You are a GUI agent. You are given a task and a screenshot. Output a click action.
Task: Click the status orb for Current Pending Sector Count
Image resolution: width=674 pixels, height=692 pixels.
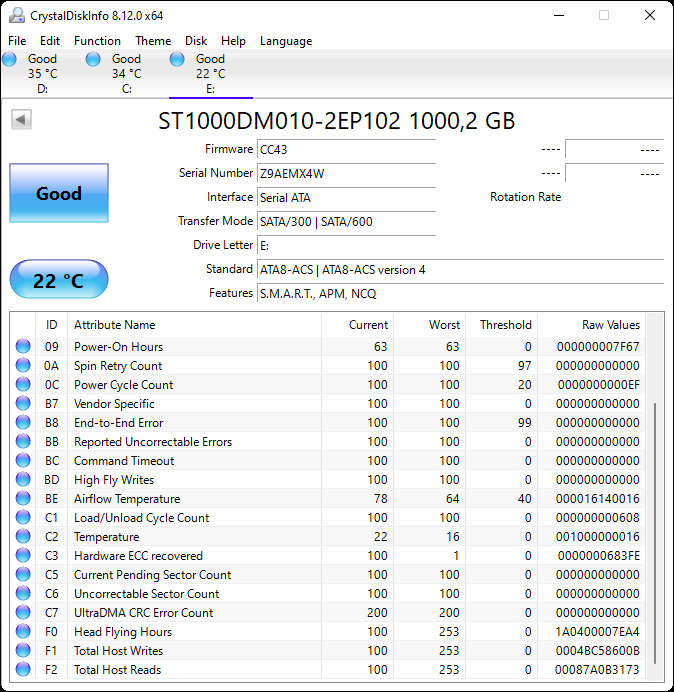point(23,574)
